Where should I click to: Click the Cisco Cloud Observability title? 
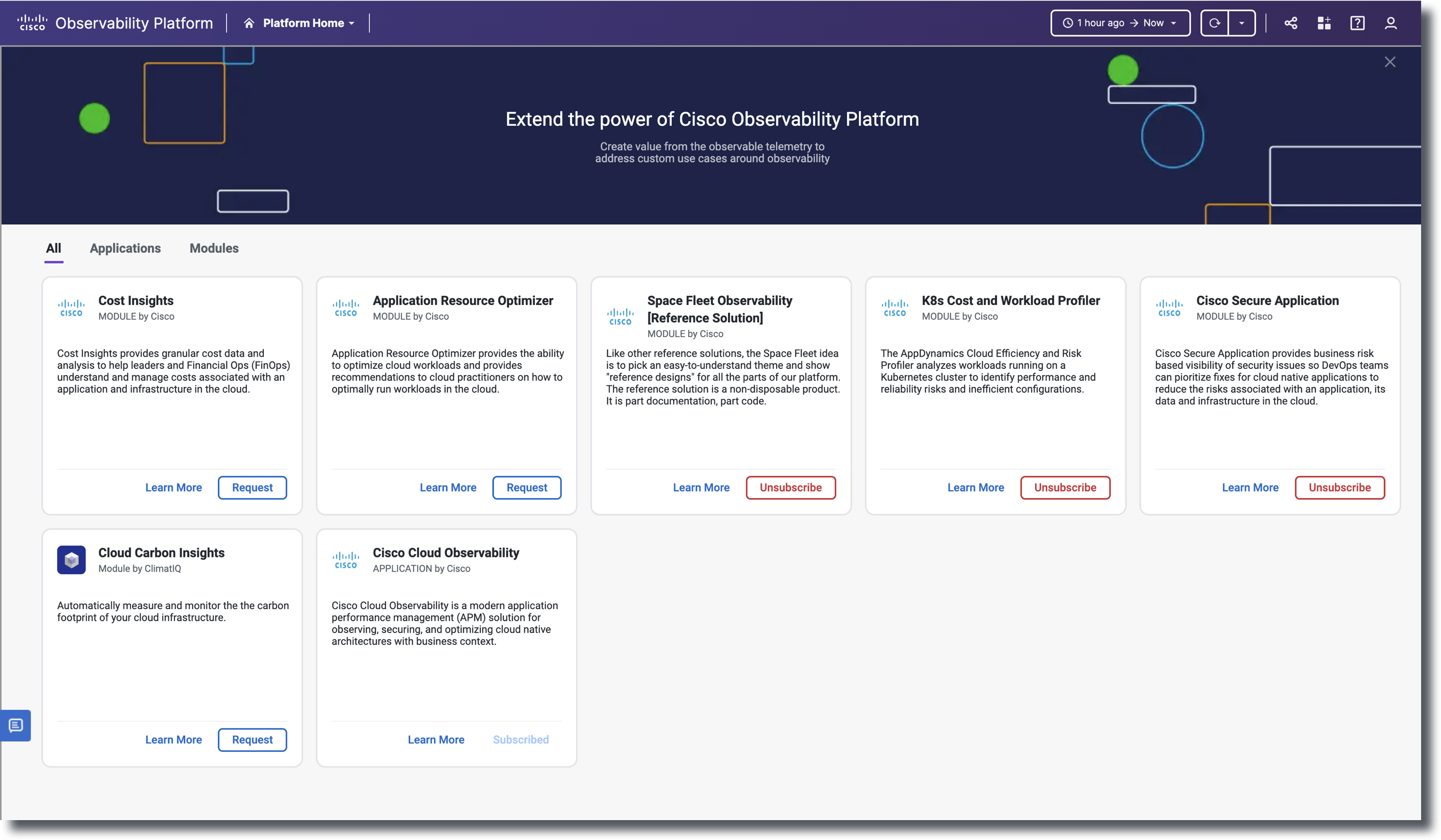coord(446,553)
